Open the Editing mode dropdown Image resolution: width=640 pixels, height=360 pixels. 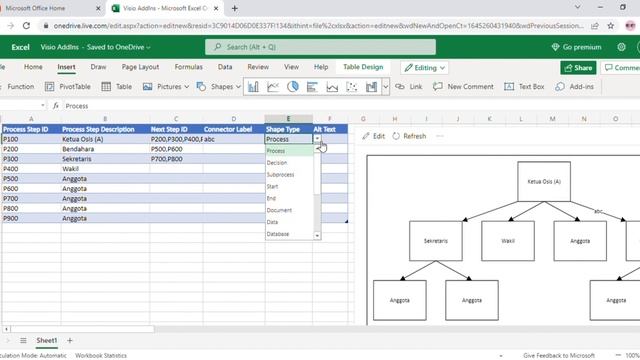coord(424,68)
